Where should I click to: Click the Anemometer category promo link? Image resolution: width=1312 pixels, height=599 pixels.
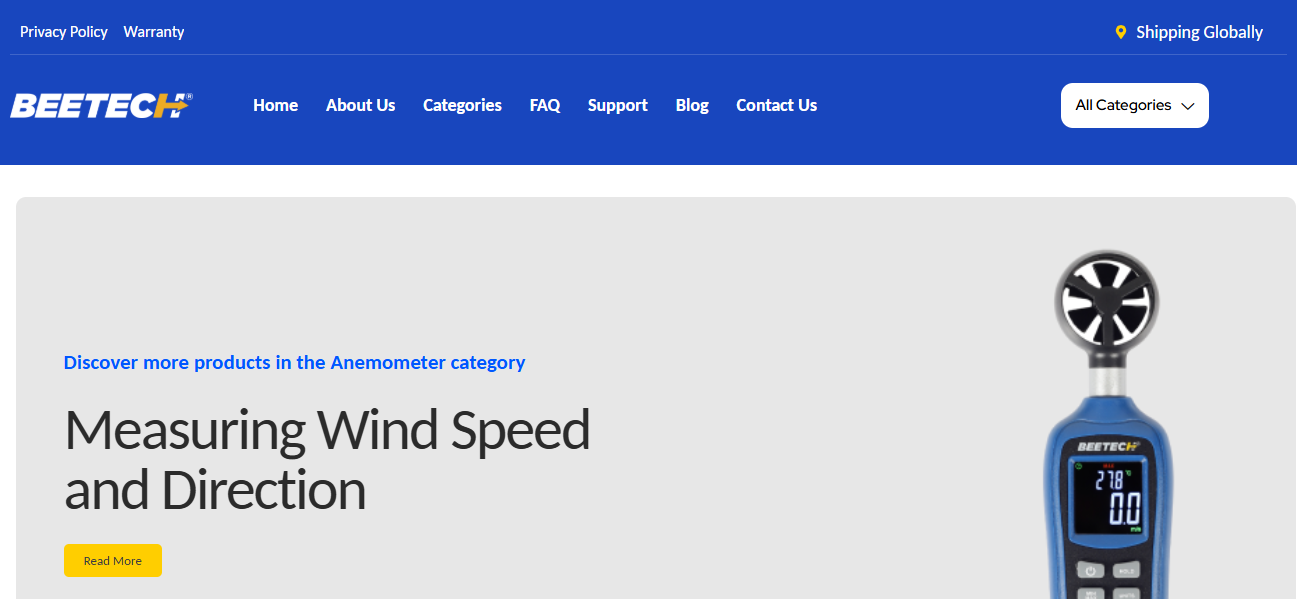(x=294, y=362)
